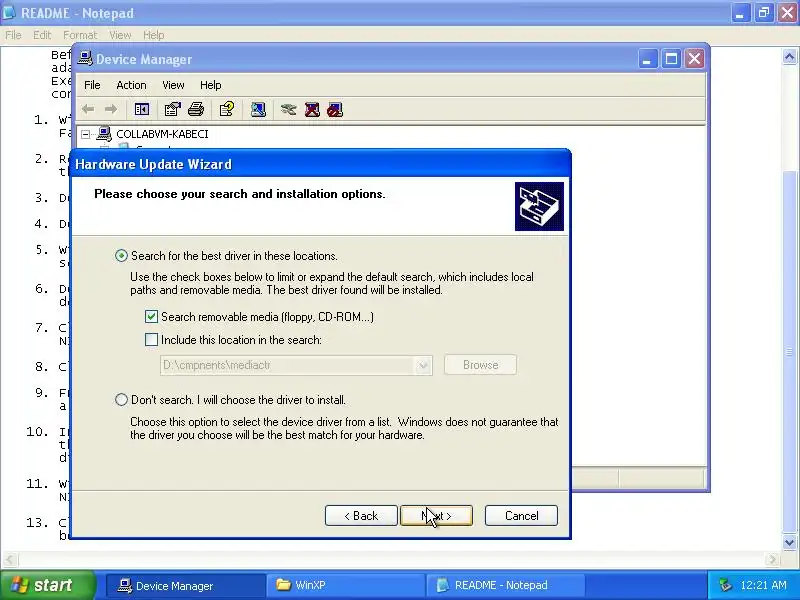Click Notepad horizontal scrollbar left arrow
This screenshot has width=800, height=600.
[9, 559]
